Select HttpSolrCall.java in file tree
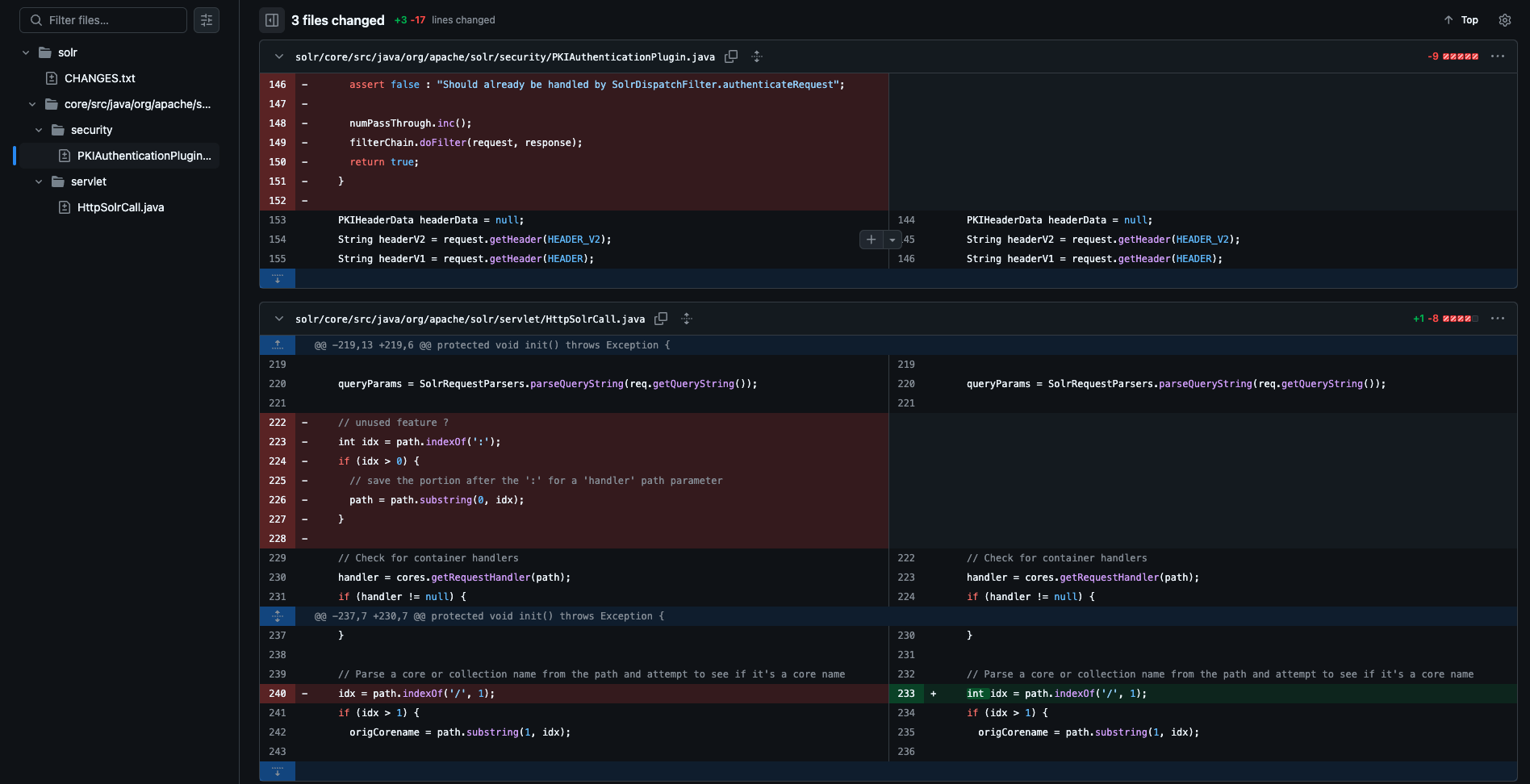Viewport: 1530px width, 784px height. click(121, 207)
